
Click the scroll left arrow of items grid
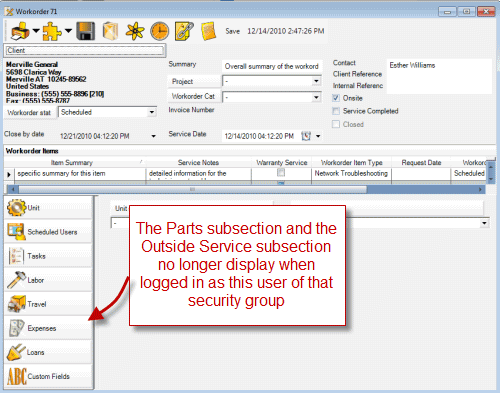click(13, 190)
